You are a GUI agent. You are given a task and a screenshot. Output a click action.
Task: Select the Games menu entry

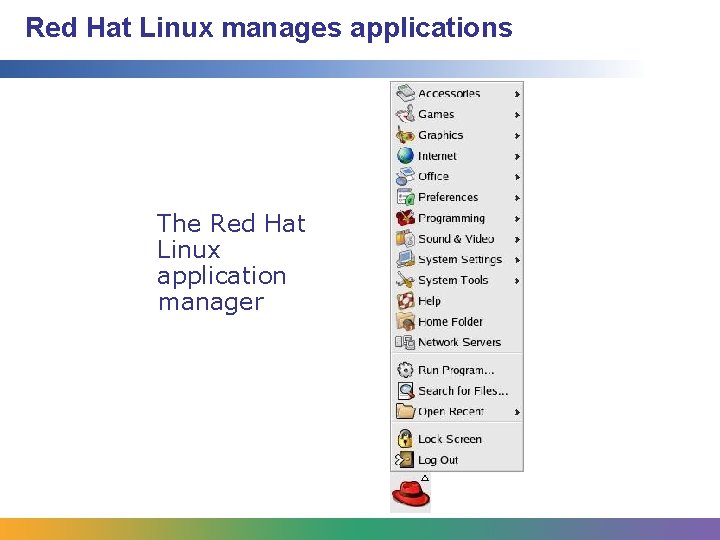pyautogui.click(x=457, y=114)
